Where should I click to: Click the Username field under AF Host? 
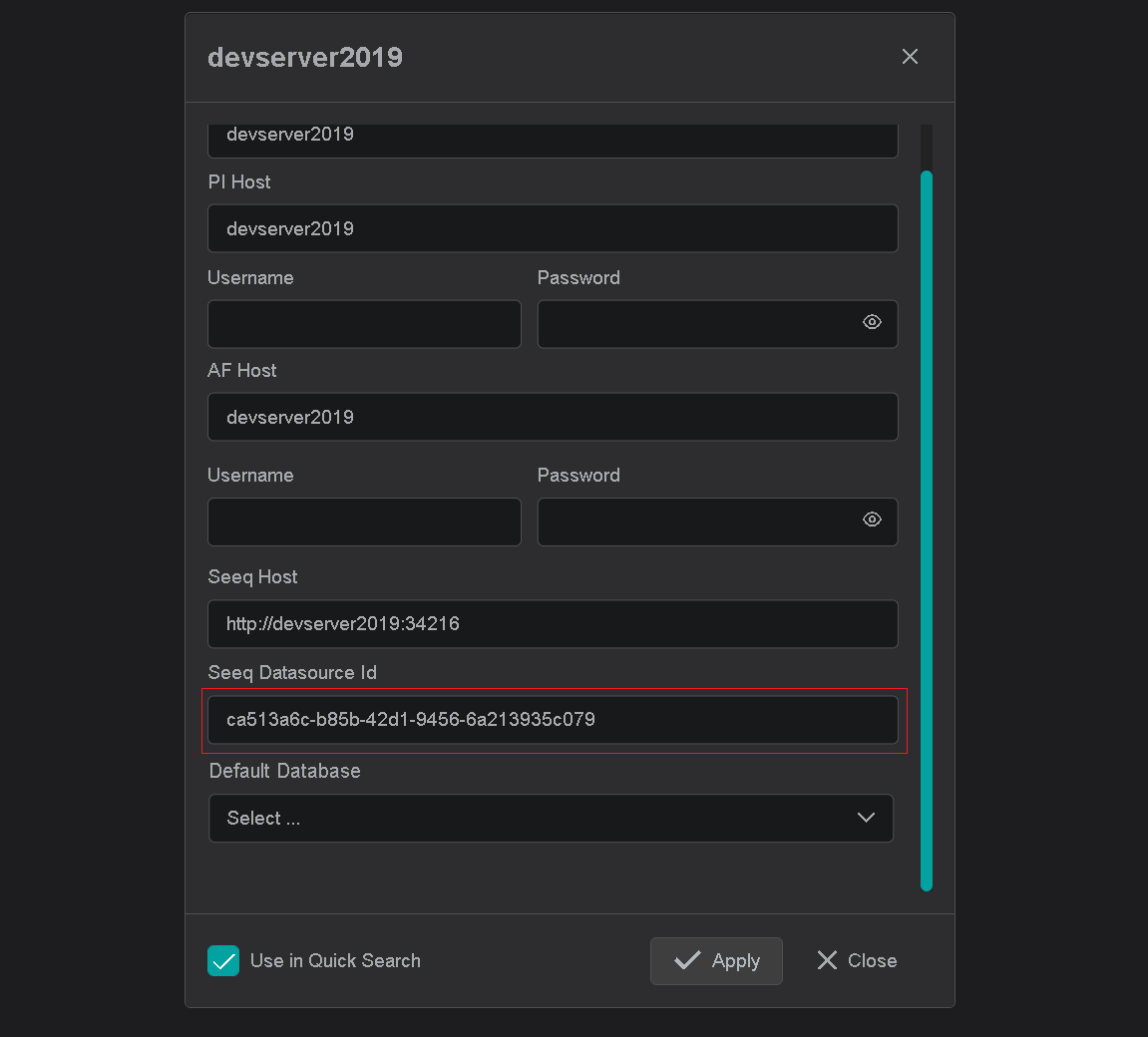(x=364, y=521)
